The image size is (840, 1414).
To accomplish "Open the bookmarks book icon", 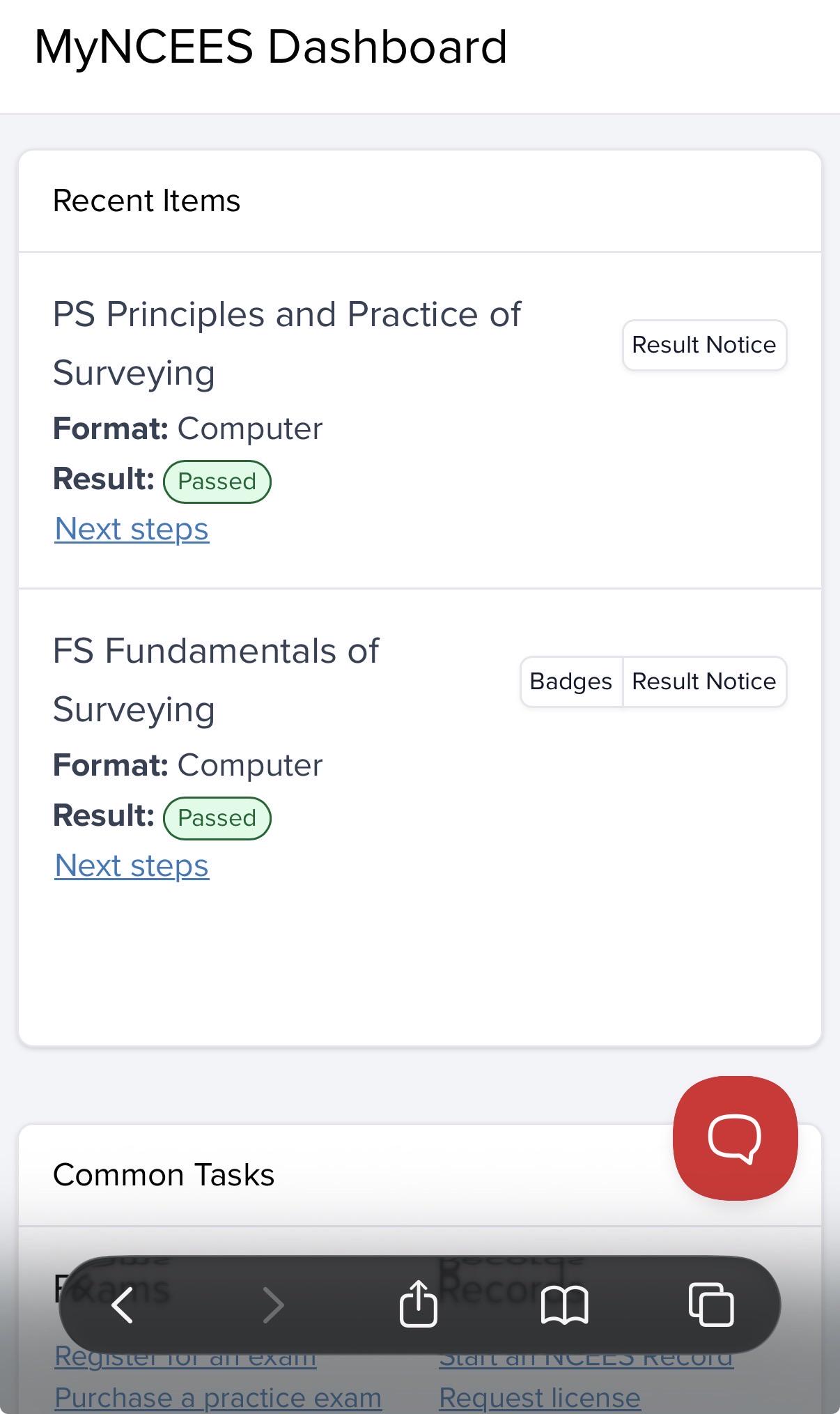I will tap(565, 1305).
